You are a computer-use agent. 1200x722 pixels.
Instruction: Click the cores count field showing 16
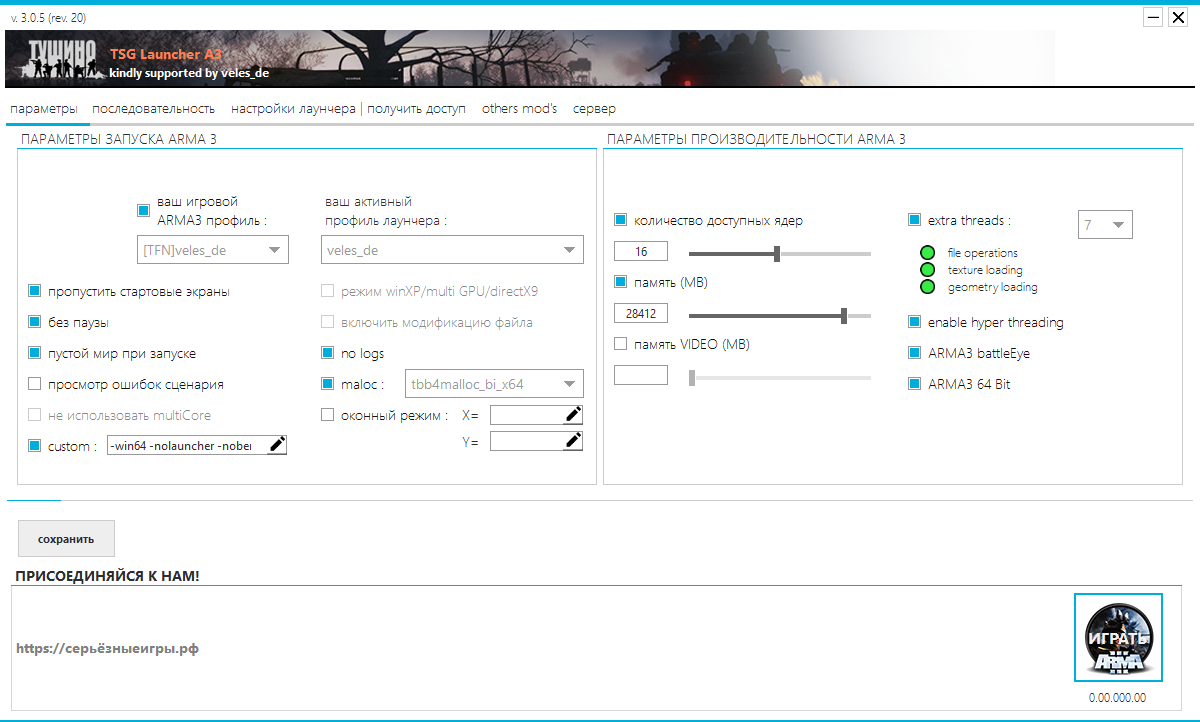tap(640, 251)
